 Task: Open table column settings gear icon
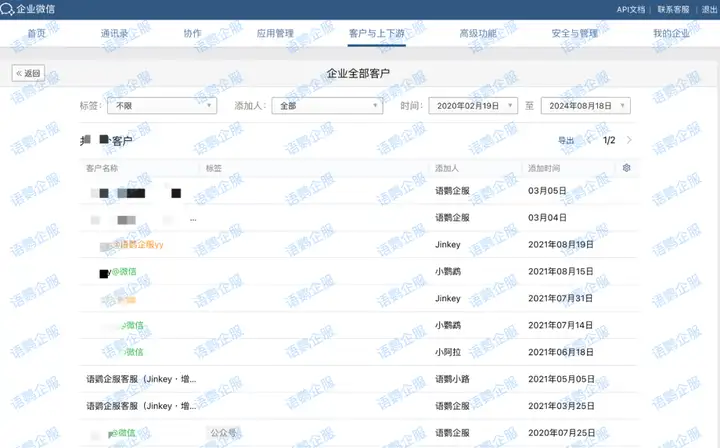626,168
